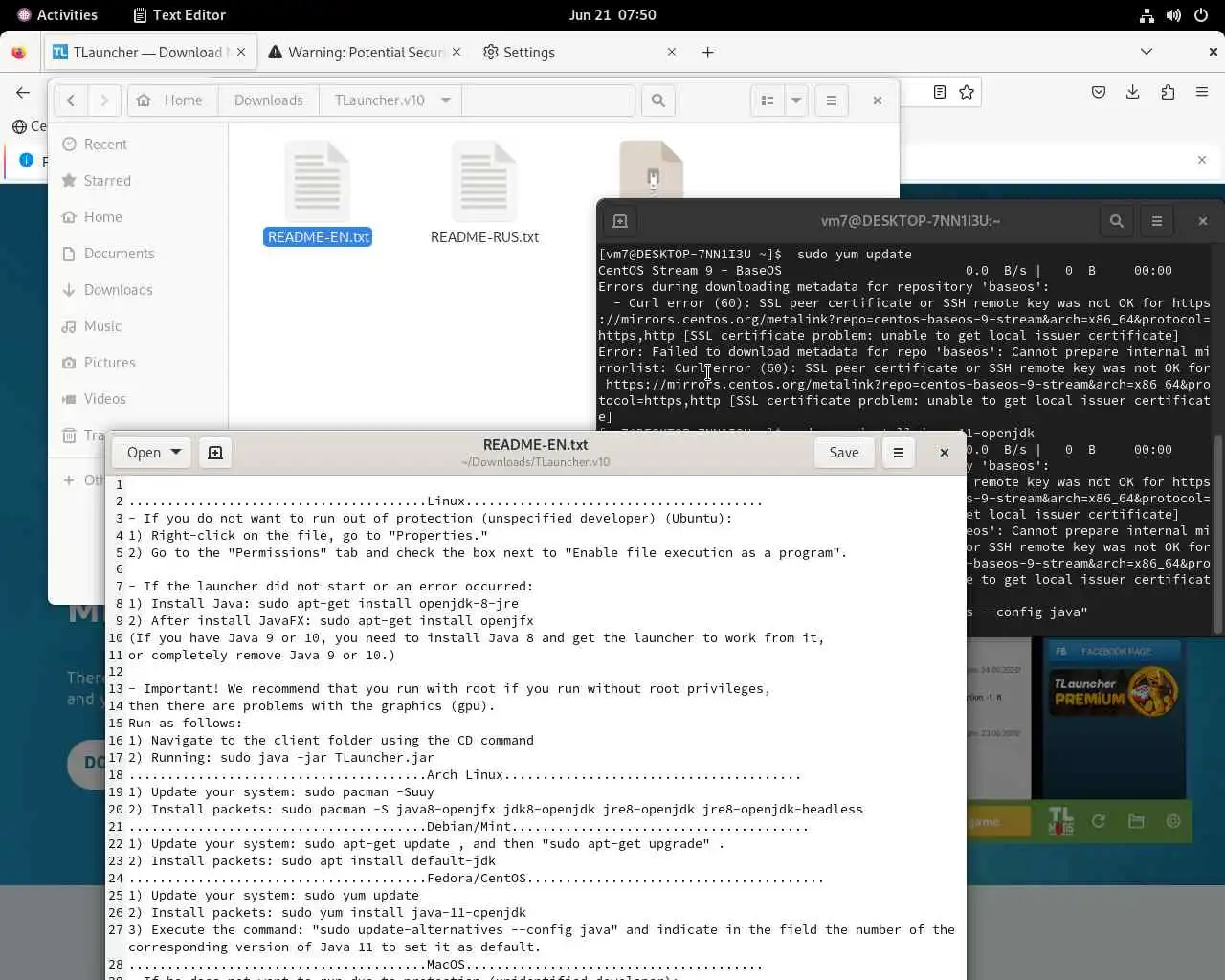Viewport: 1225px width, 980px height.
Task: Select Videos in Files sidebar
Action: pos(139,398)
